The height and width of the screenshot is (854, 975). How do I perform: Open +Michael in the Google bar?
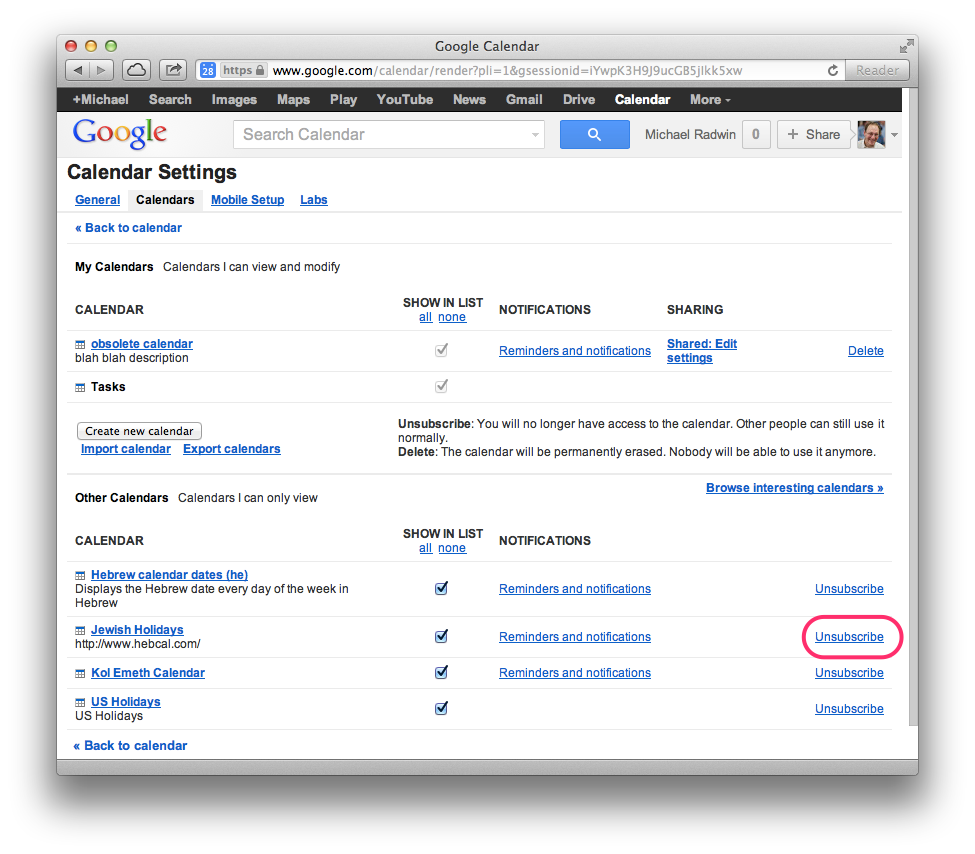coord(101,100)
